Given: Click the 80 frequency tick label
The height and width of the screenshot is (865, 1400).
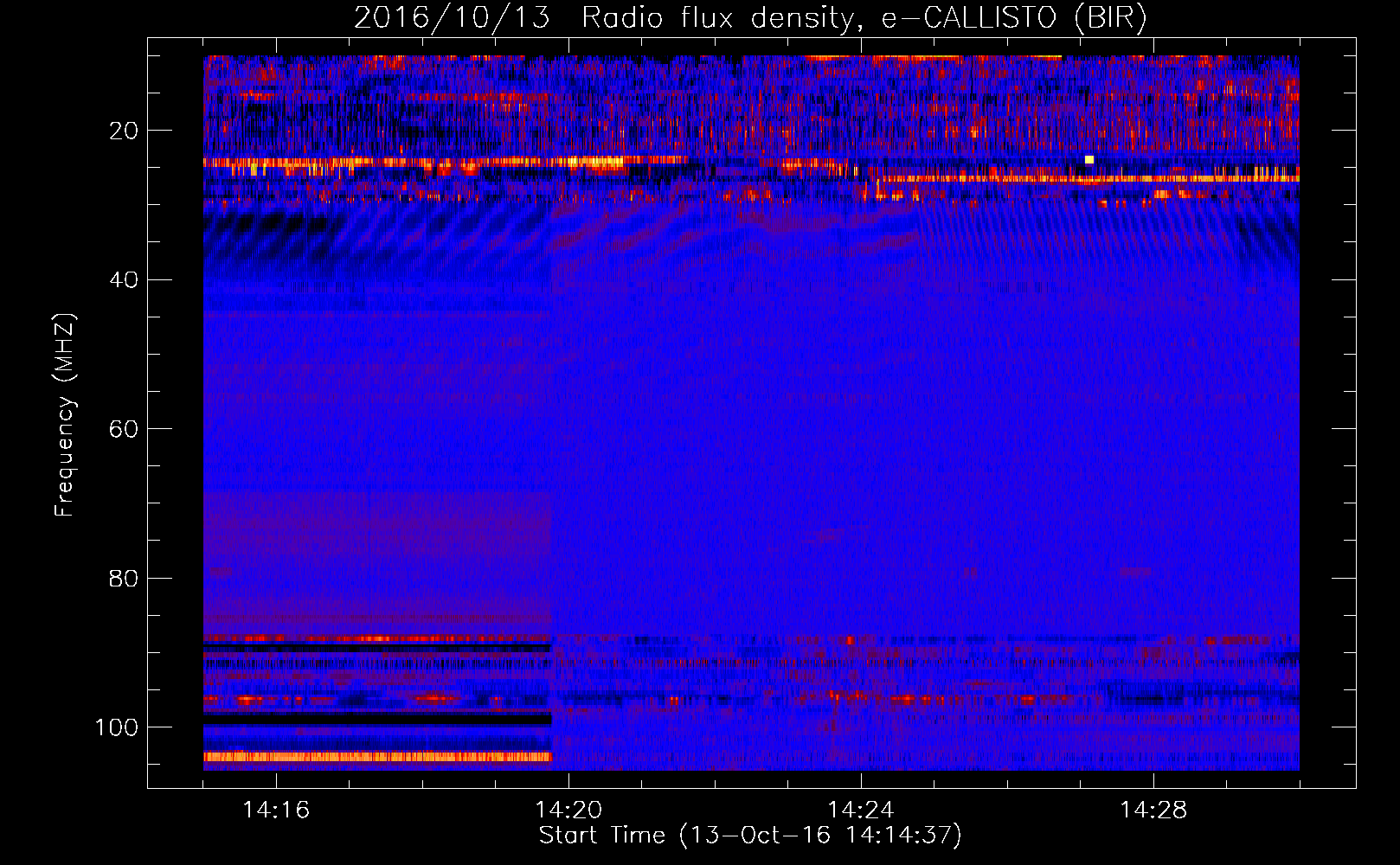Looking at the screenshot, I should click(125, 579).
